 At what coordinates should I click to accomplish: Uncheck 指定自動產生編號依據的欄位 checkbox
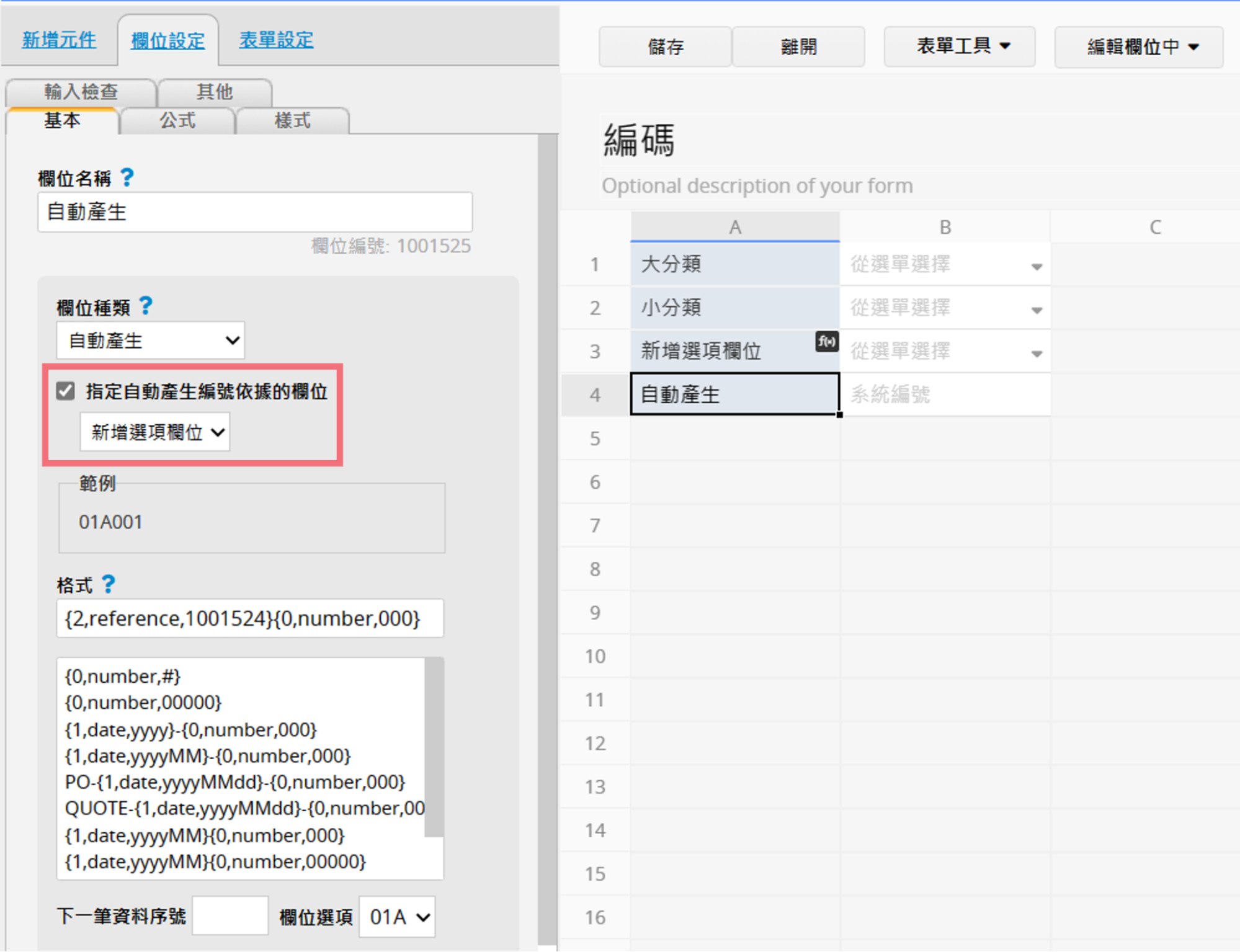click(x=66, y=391)
